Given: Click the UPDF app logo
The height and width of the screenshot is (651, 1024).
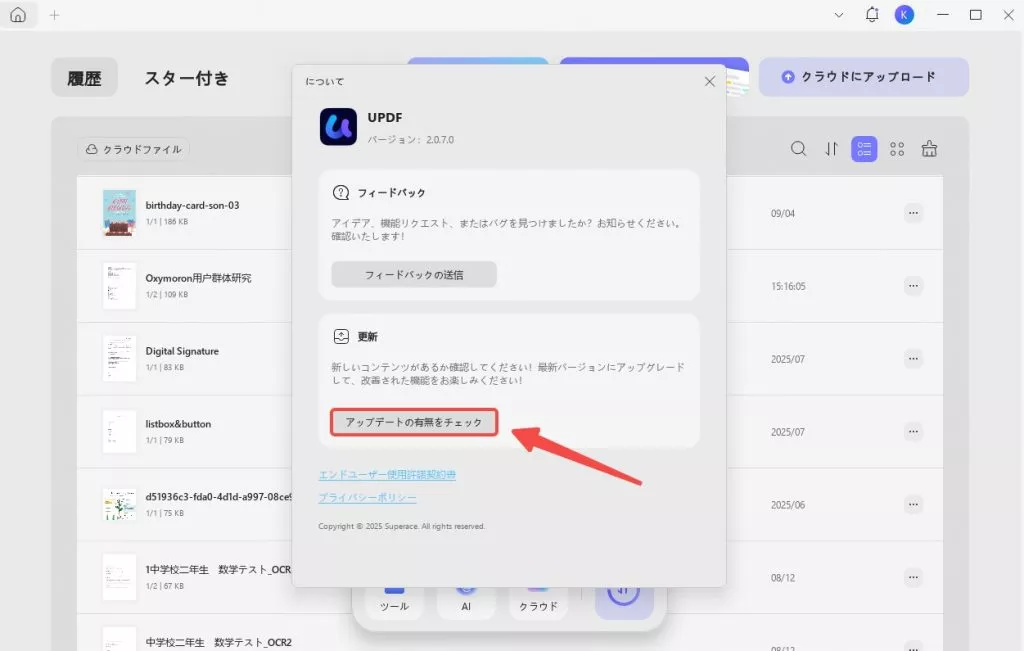Looking at the screenshot, I should pyautogui.click(x=338, y=127).
